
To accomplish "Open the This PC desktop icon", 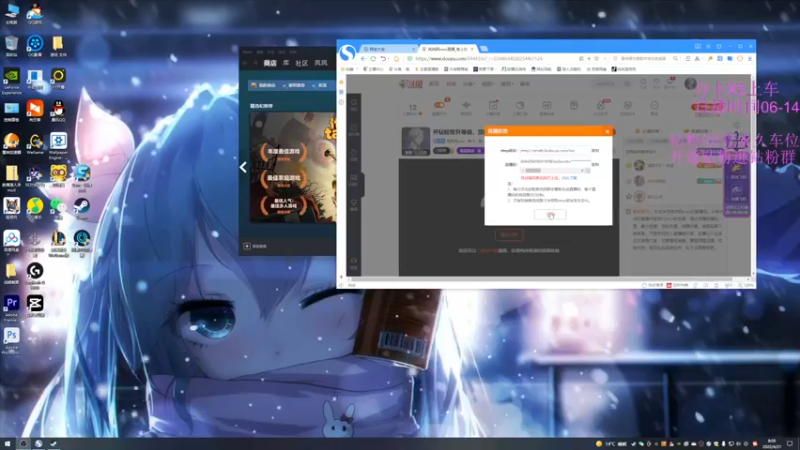I will coord(11,13).
